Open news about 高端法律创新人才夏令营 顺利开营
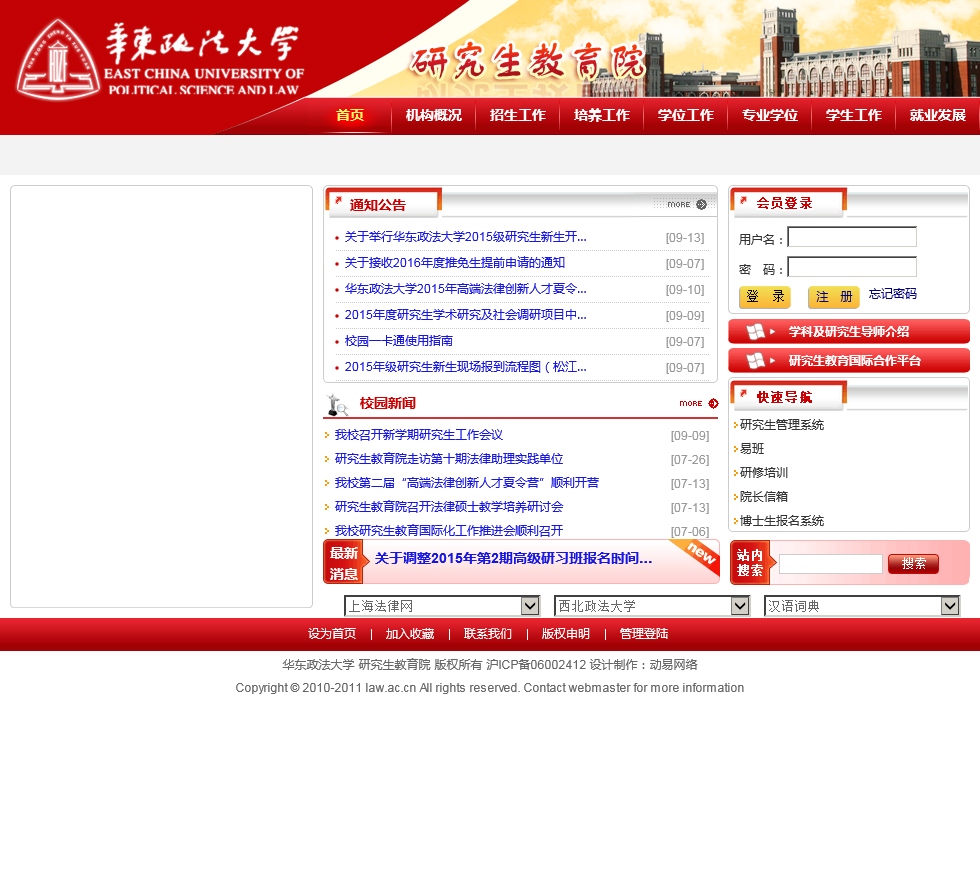 click(x=467, y=483)
